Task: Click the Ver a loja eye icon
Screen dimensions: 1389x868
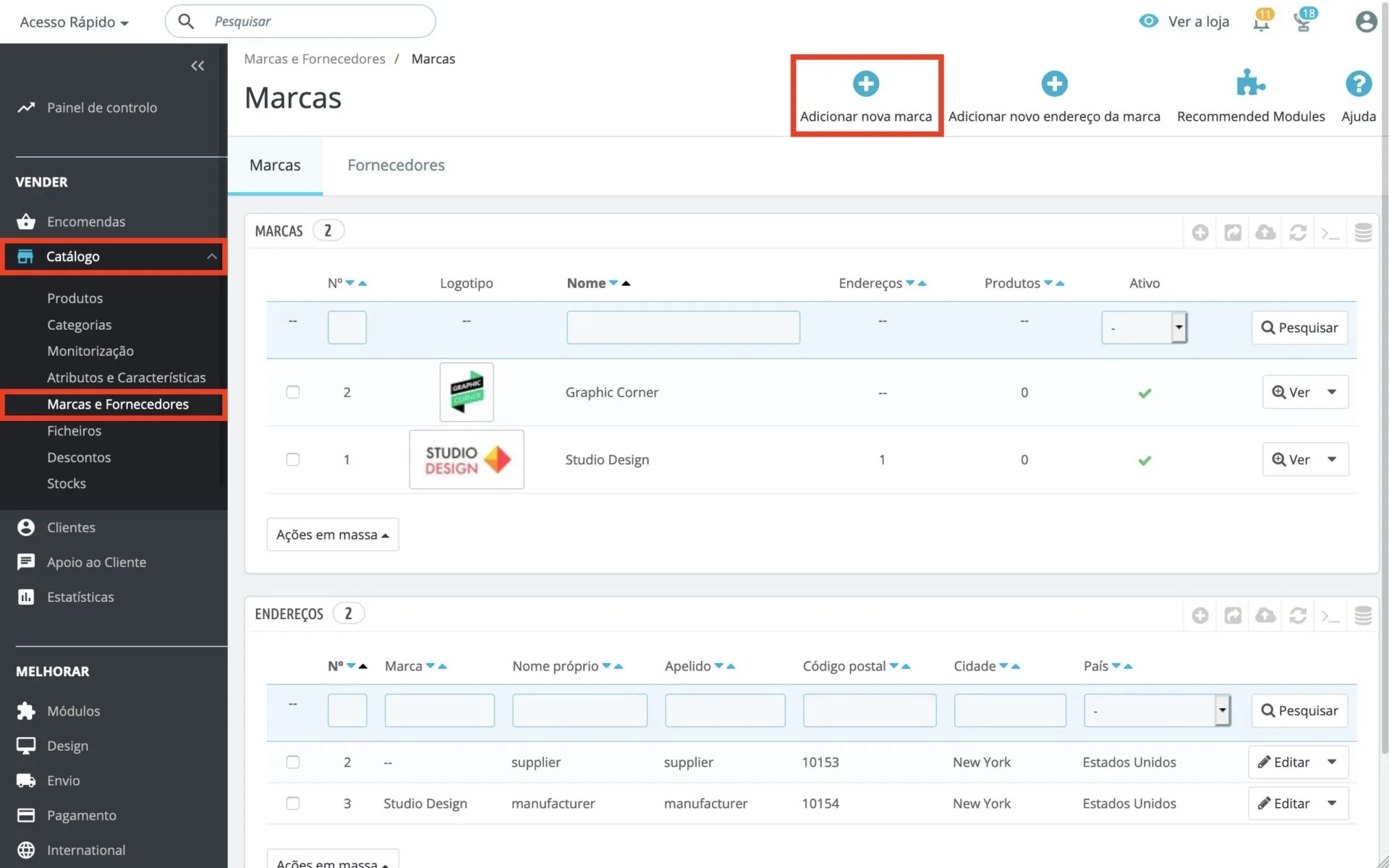Action: coord(1148,21)
